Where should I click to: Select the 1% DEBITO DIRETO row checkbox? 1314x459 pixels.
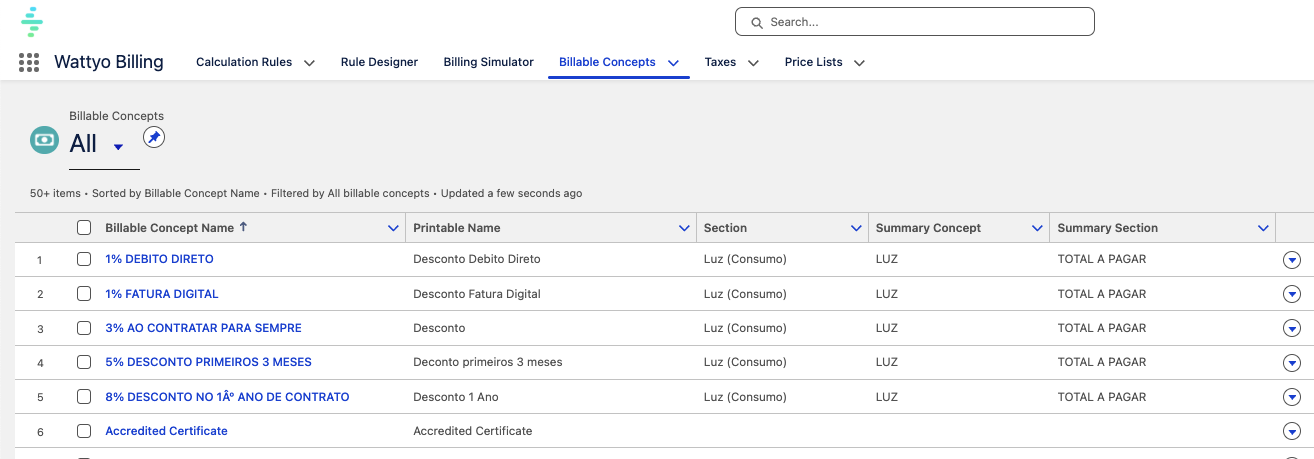[x=84, y=259]
